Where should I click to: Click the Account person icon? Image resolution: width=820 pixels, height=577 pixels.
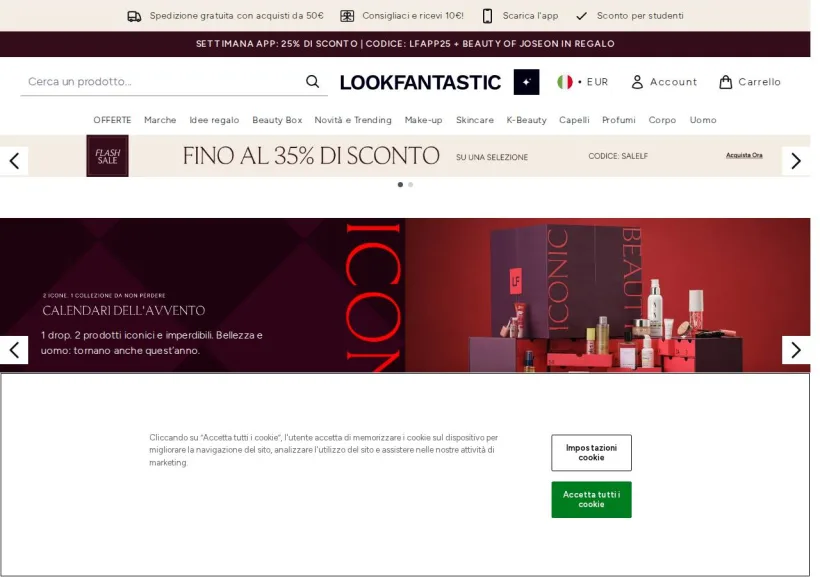[637, 82]
